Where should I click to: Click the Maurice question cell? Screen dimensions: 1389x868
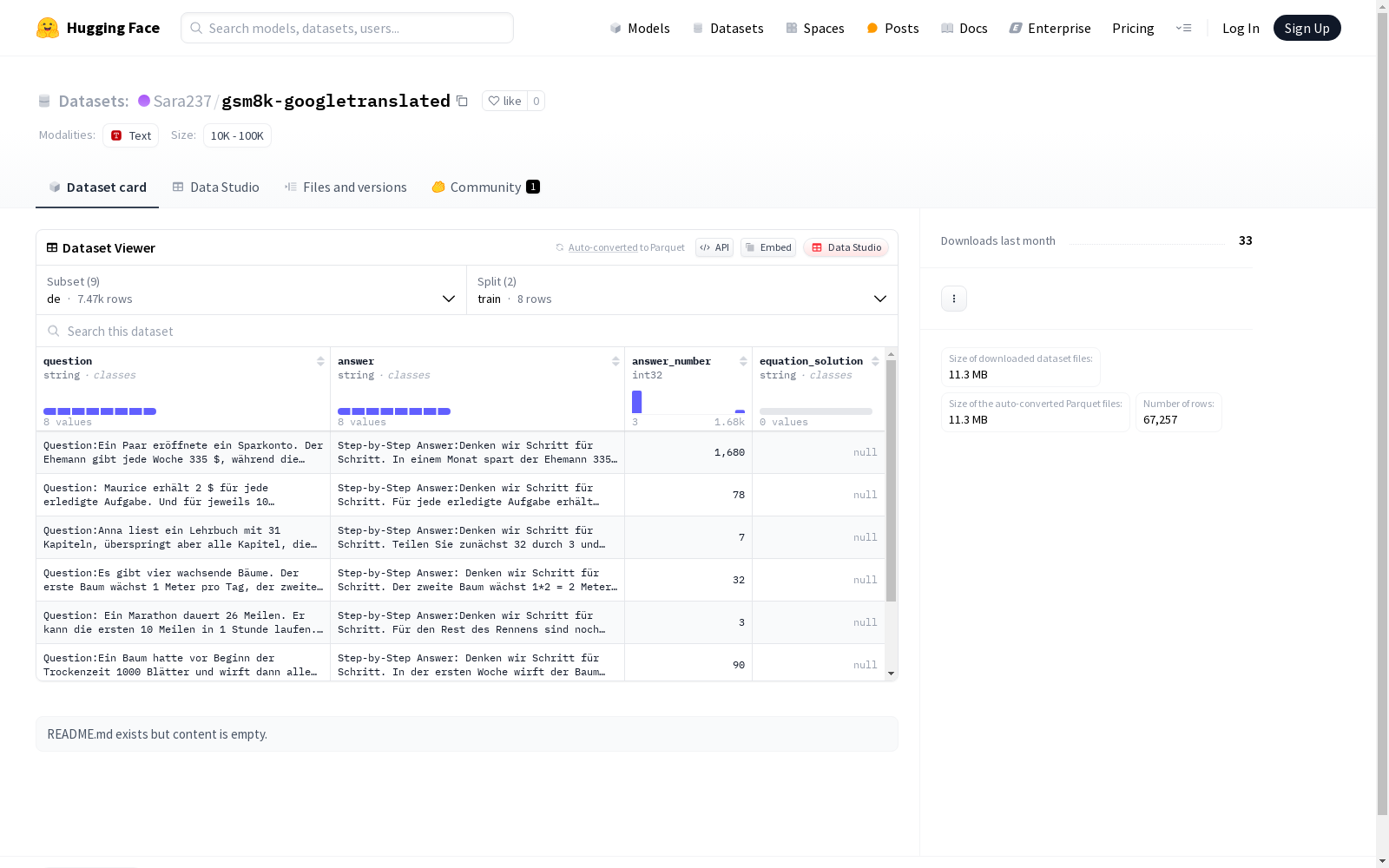[x=183, y=495]
